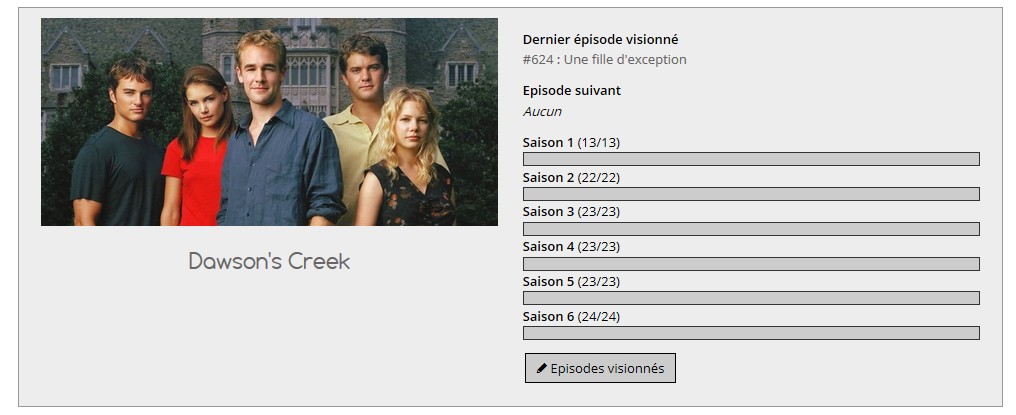
Task: Click the Saison 2 progress bar
Action: (751, 194)
